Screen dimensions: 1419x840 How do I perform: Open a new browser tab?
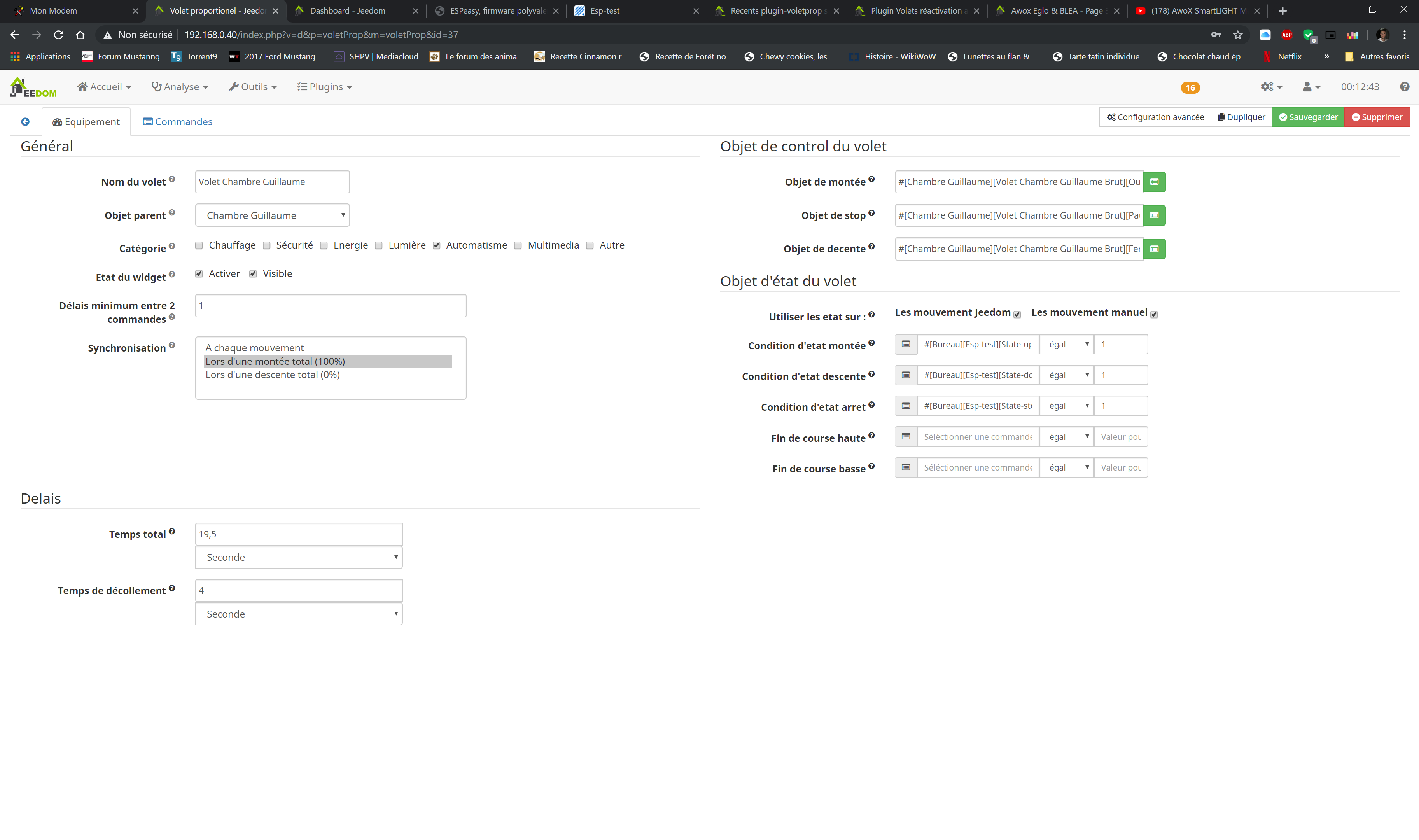click(x=1282, y=11)
